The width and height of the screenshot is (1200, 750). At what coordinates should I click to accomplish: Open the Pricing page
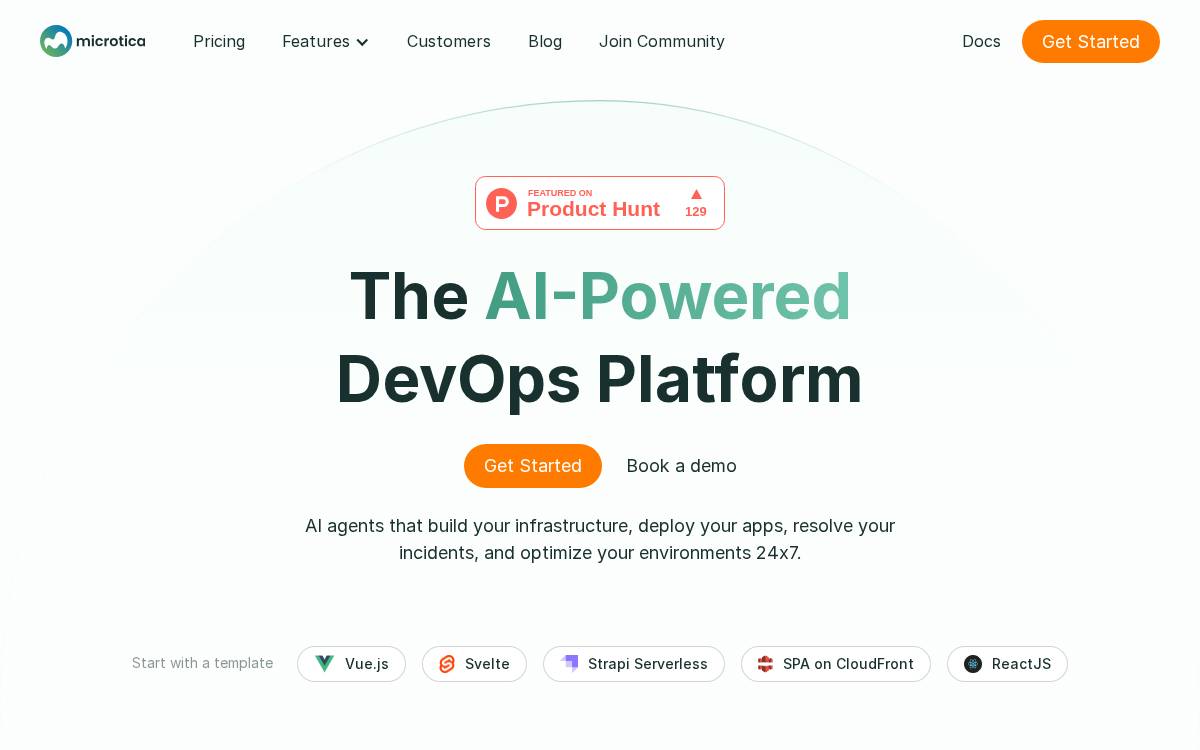[219, 41]
